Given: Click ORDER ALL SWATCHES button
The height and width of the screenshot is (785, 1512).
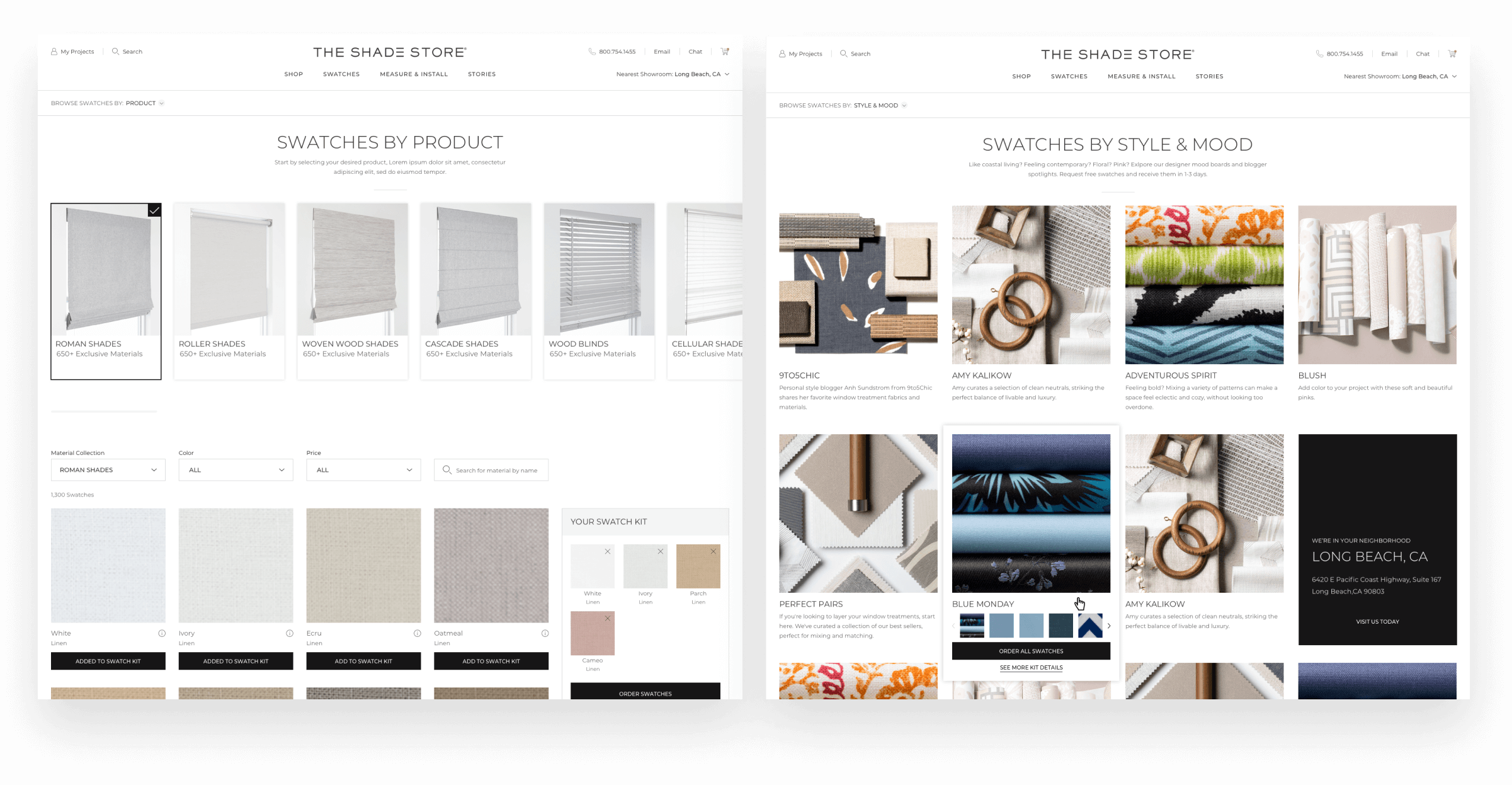Looking at the screenshot, I should (x=1031, y=651).
